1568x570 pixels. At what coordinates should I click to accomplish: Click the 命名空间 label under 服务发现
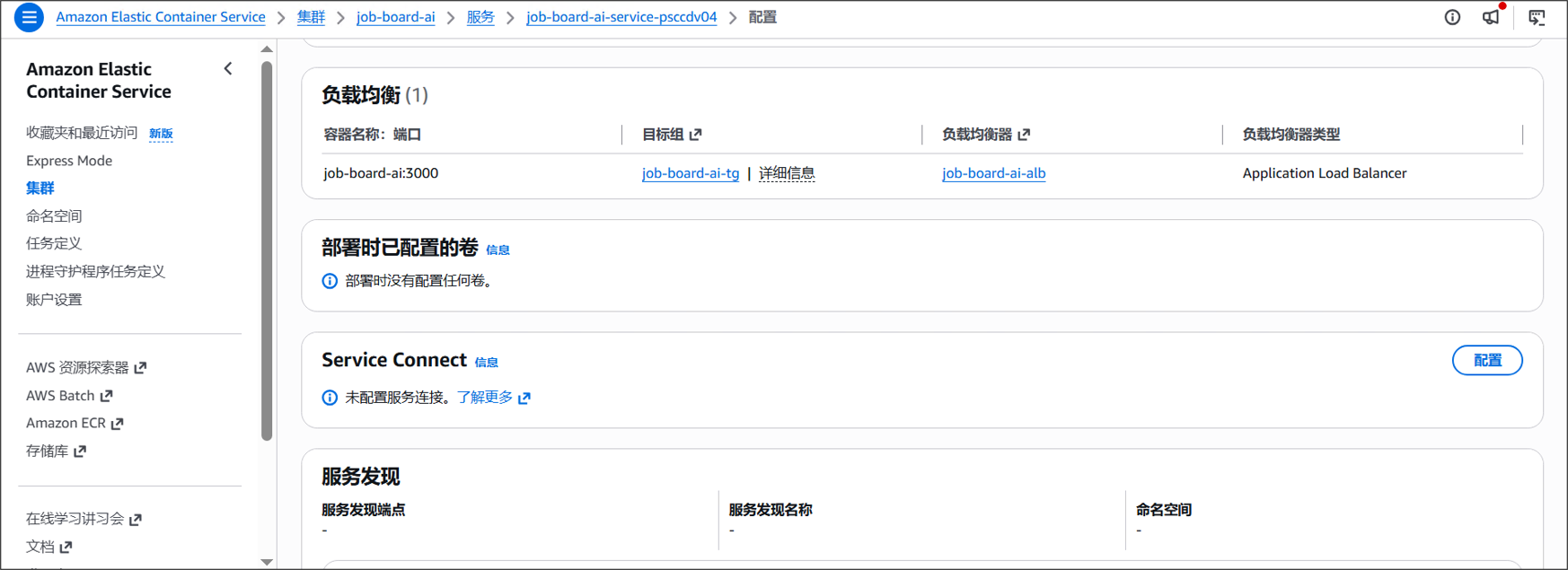1164,510
